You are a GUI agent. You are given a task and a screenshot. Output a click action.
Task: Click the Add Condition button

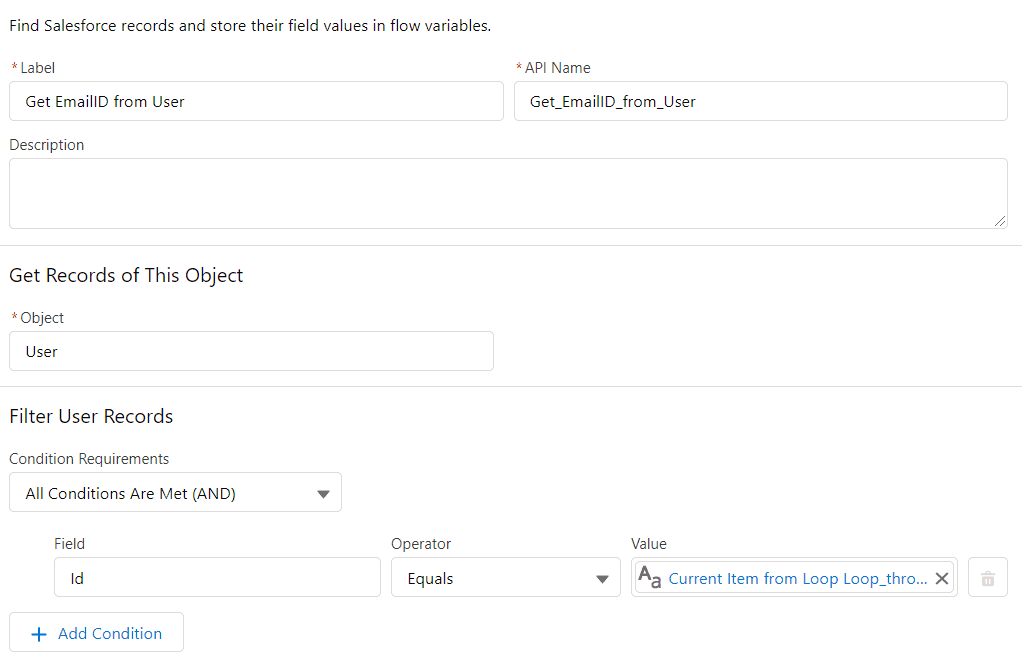point(96,632)
